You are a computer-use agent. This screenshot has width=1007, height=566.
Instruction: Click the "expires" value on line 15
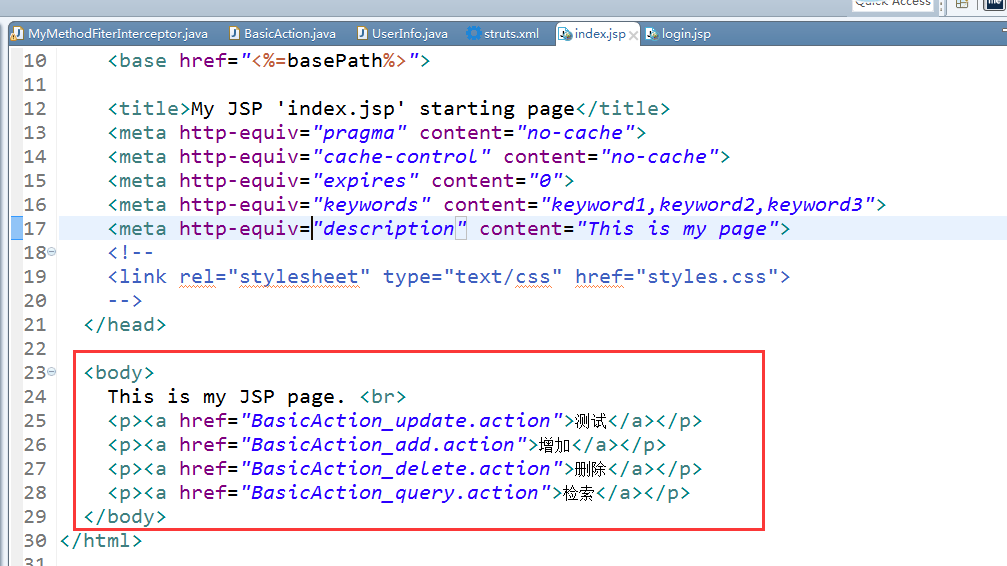pos(364,181)
